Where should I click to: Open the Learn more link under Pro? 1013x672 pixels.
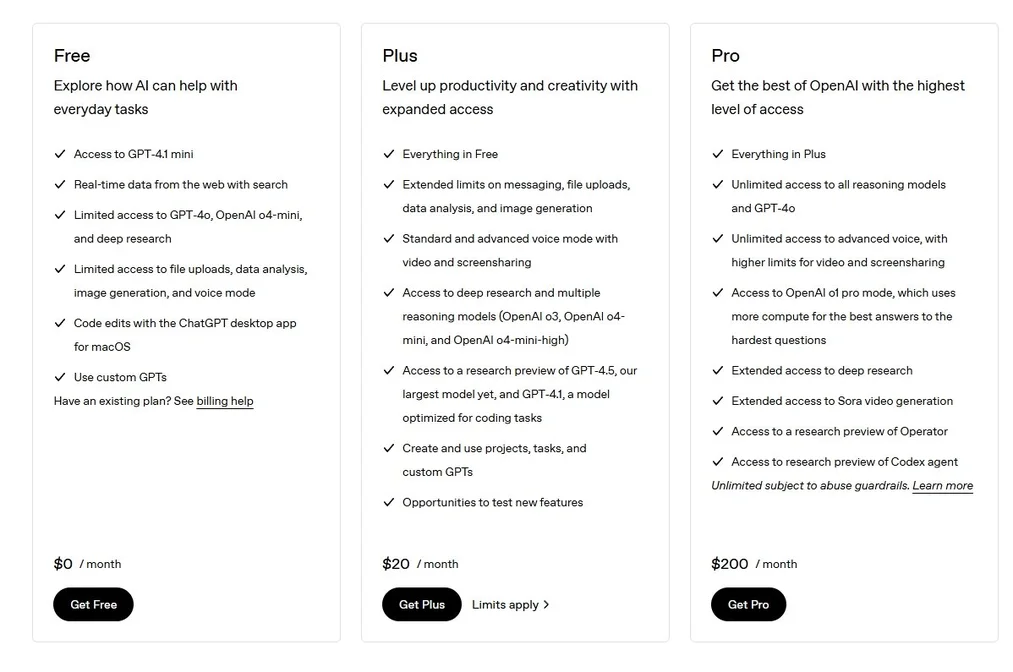tap(942, 485)
